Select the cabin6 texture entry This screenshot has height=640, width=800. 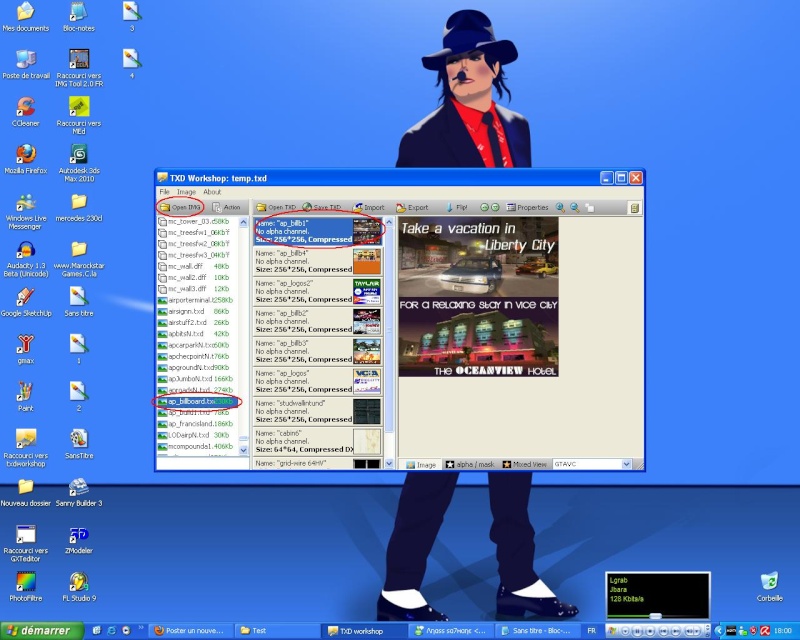click(x=318, y=441)
